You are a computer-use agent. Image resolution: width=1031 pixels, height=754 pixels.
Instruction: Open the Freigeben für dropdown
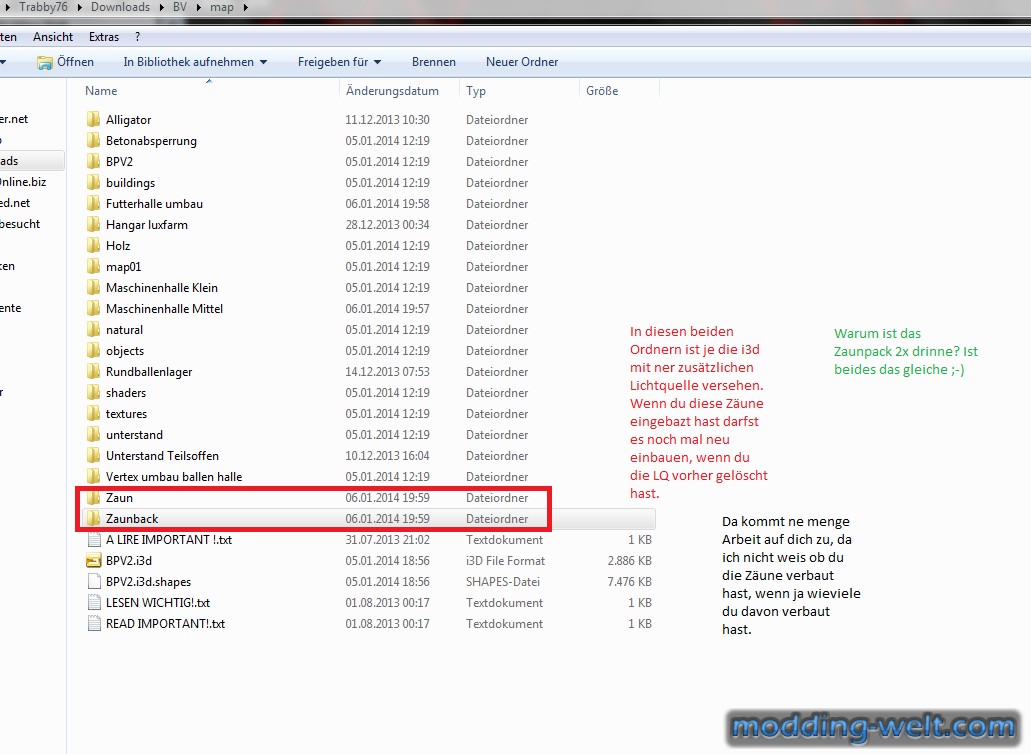[339, 62]
